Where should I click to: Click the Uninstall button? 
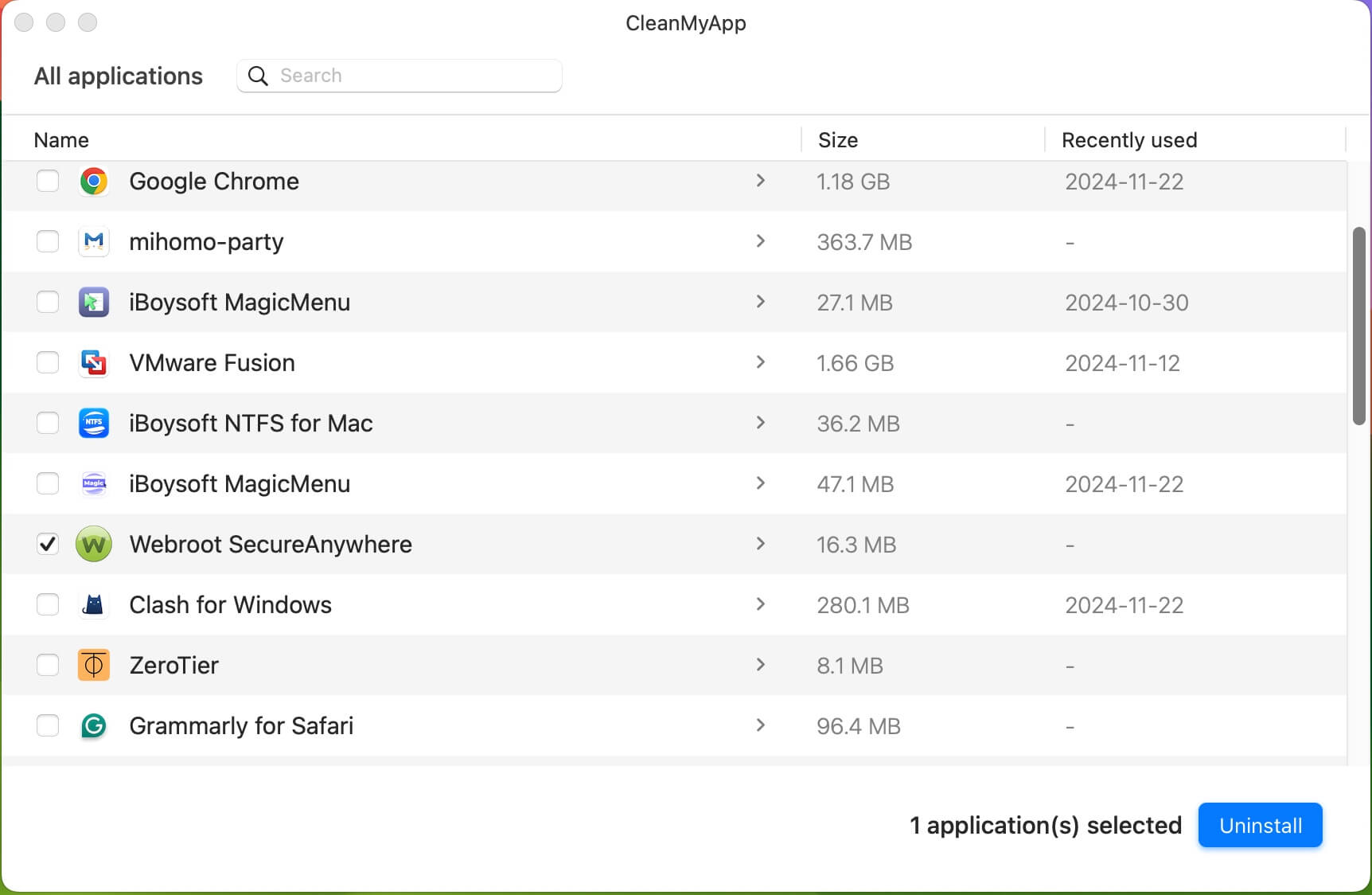tap(1261, 826)
